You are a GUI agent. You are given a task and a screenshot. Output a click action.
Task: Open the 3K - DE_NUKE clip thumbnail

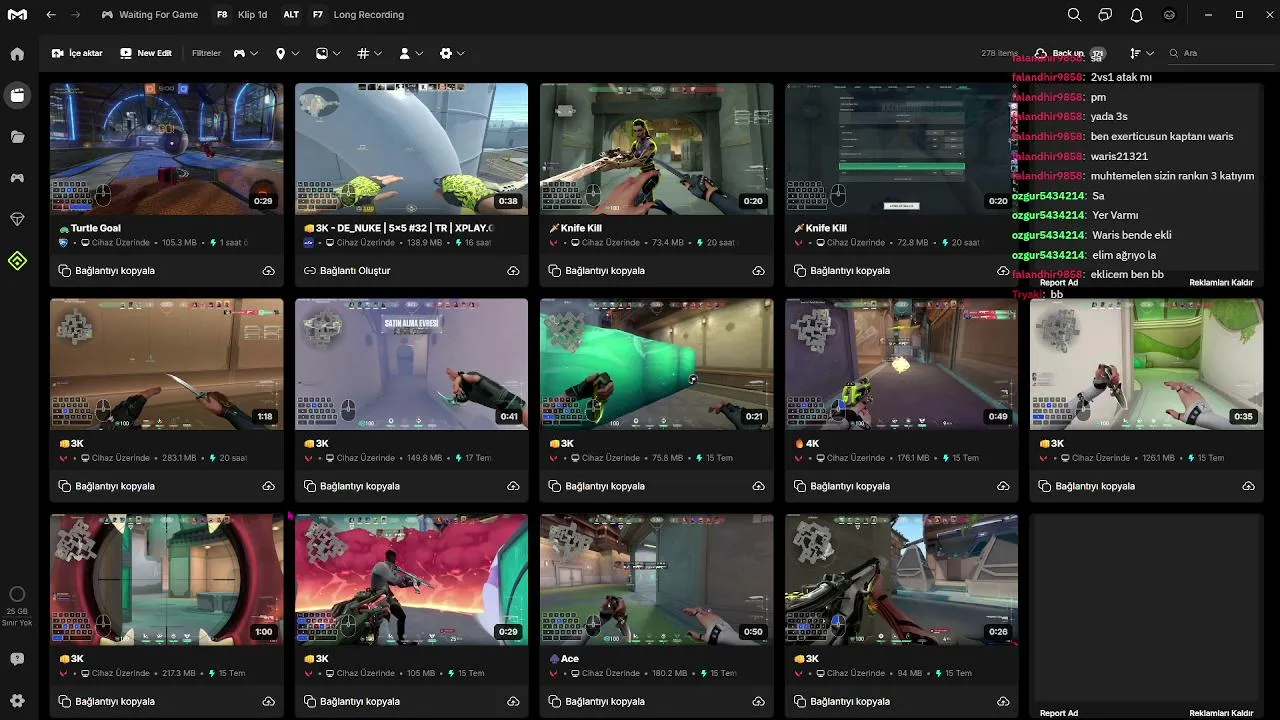(412, 148)
